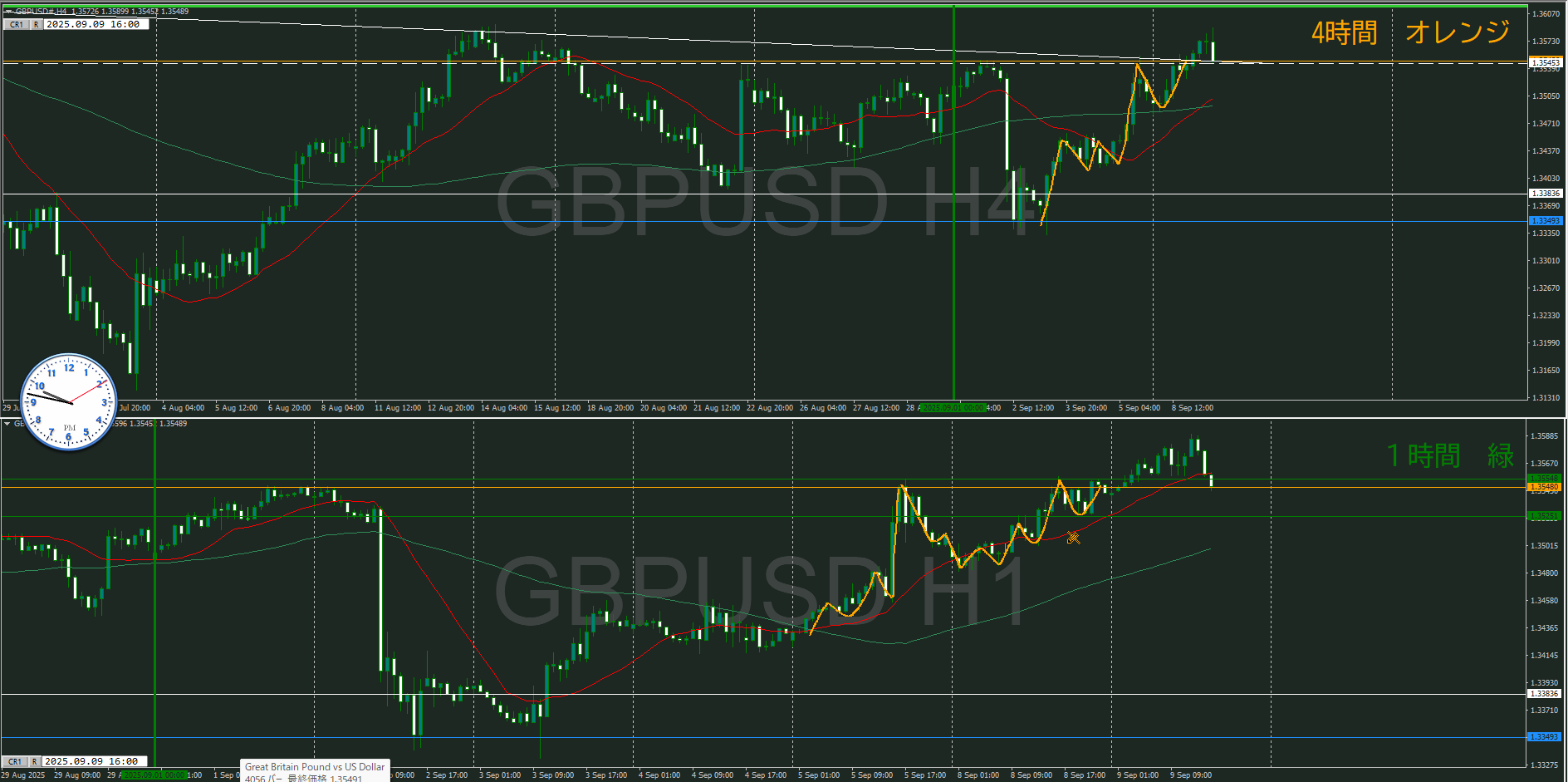Image resolution: width=1568 pixels, height=782 pixels.
Task: Click the green 2025.09.01 date marker below the H4 chart
Action: point(953,408)
